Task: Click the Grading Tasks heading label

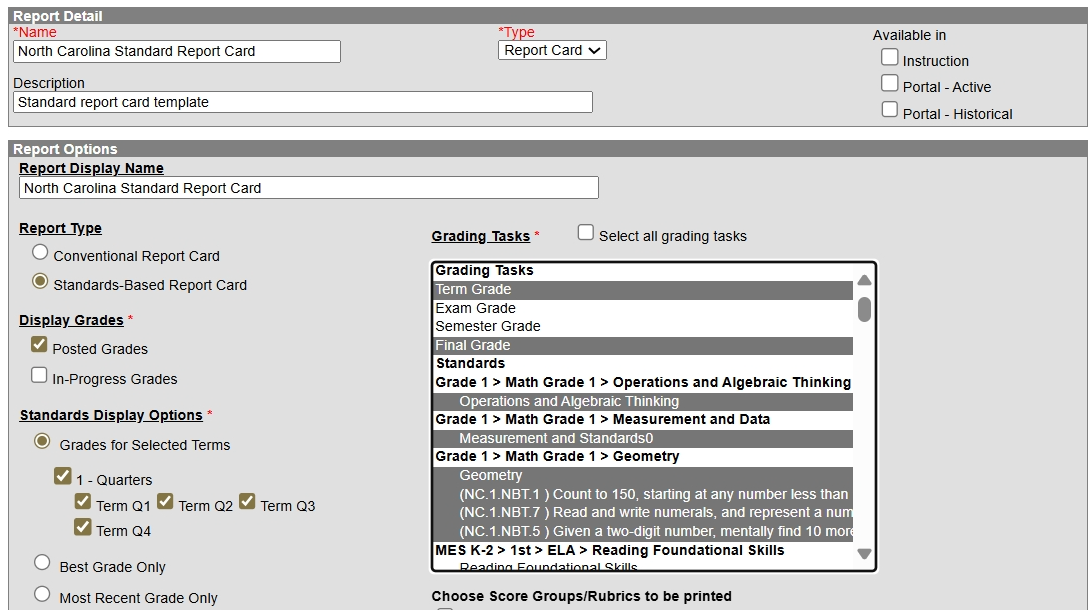Action: pyautogui.click(x=481, y=236)
